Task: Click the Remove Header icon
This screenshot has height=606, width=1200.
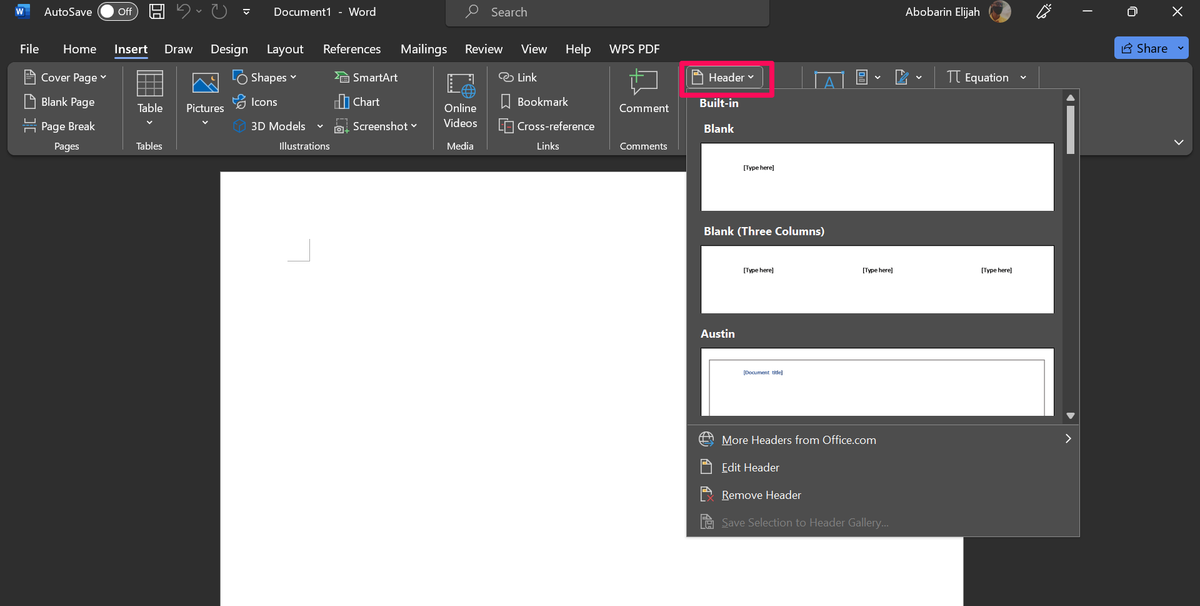Action: 706,495
